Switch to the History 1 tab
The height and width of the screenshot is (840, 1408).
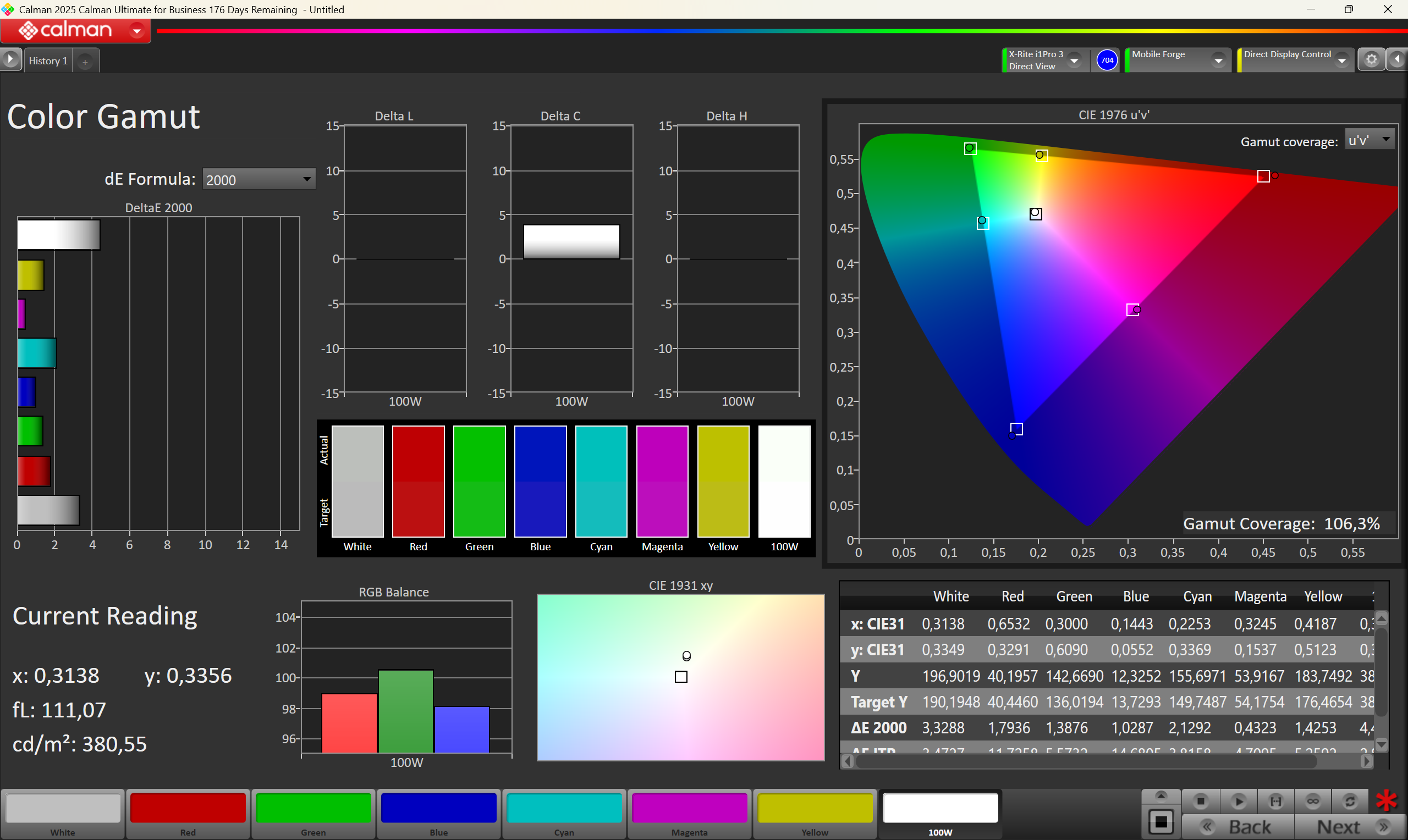coord(48,60)
